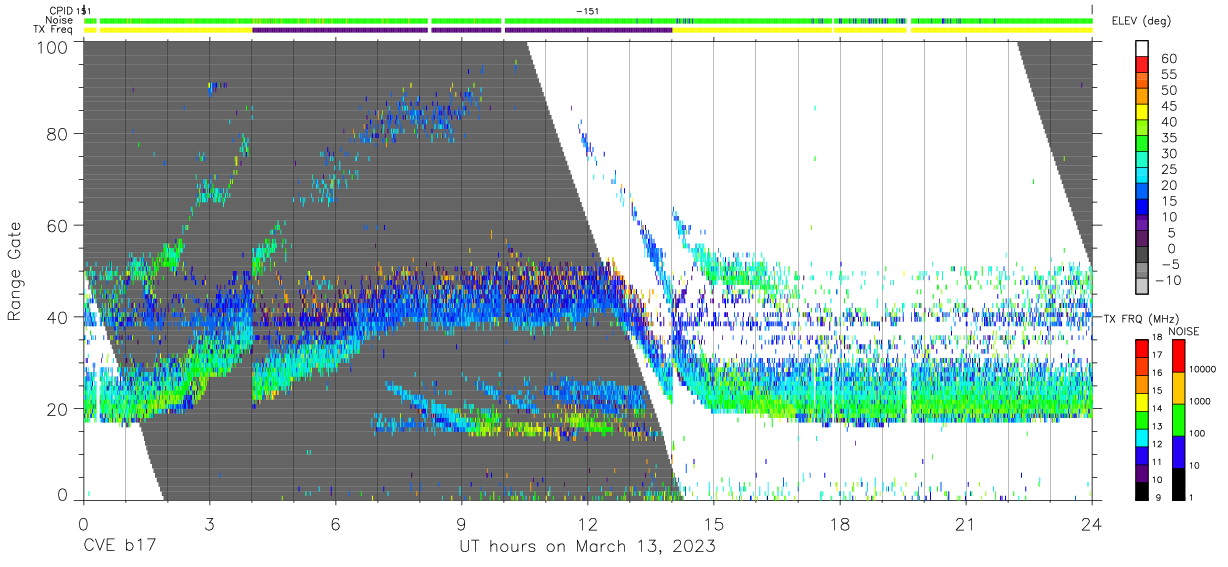Click the '3' tick on UT hours axis
The image size is (1228, 567).
209,523
